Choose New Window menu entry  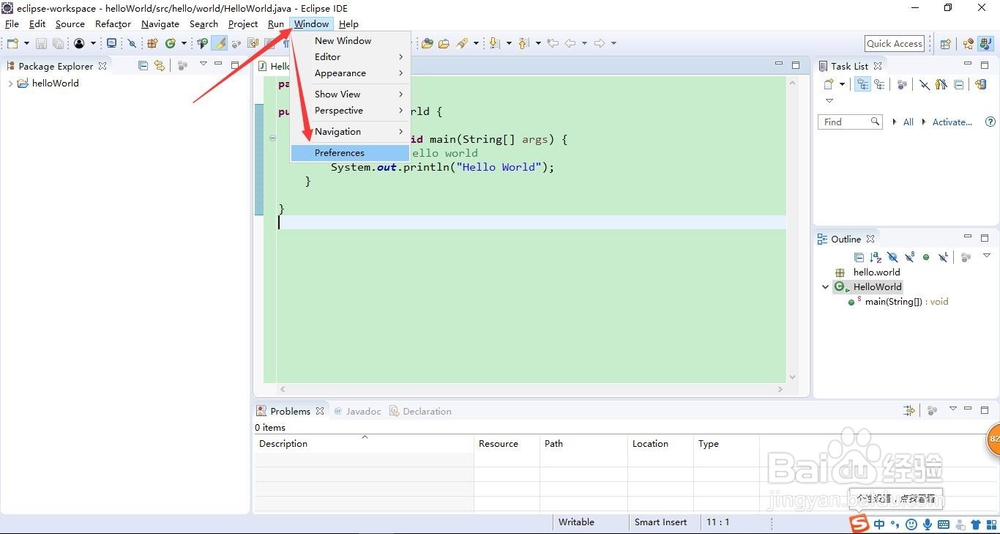click(349, 40)
